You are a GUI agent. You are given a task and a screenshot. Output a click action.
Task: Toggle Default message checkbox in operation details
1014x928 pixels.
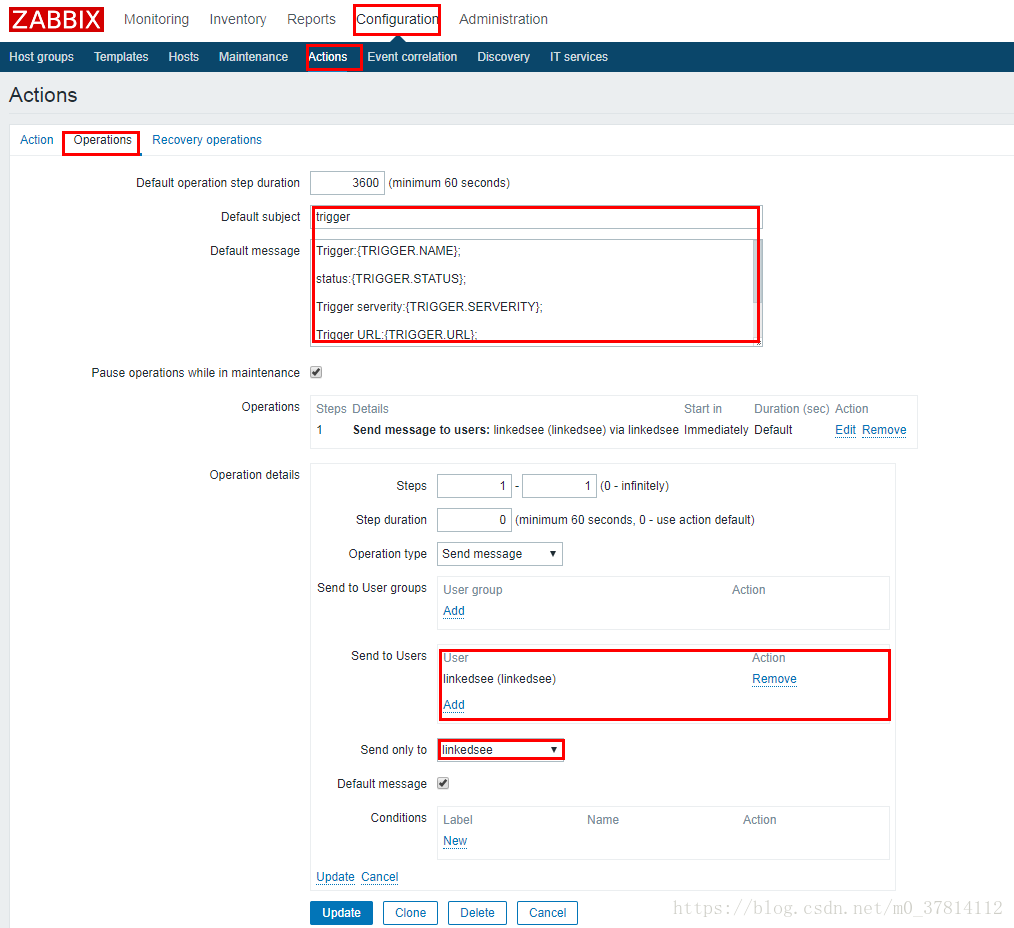pyautogui.click(x=443, y=784)
